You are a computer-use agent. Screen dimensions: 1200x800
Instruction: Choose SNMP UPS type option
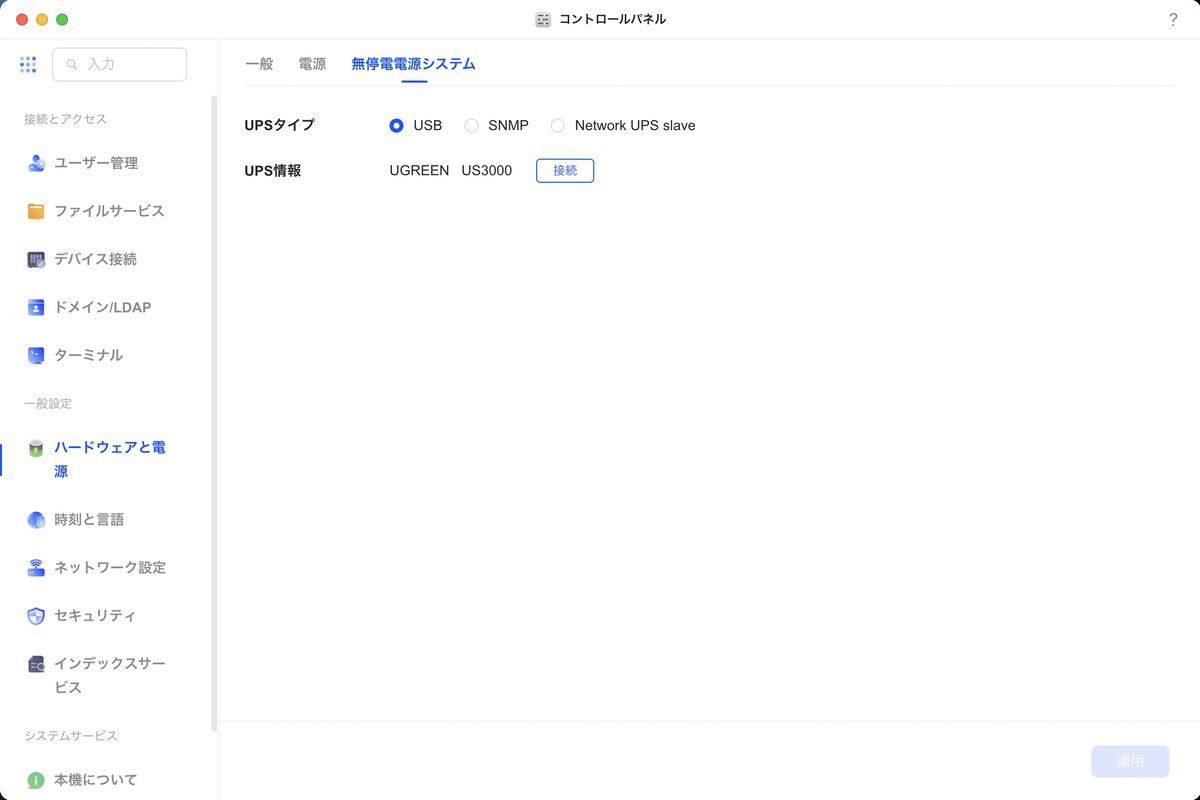click(472, 126)
